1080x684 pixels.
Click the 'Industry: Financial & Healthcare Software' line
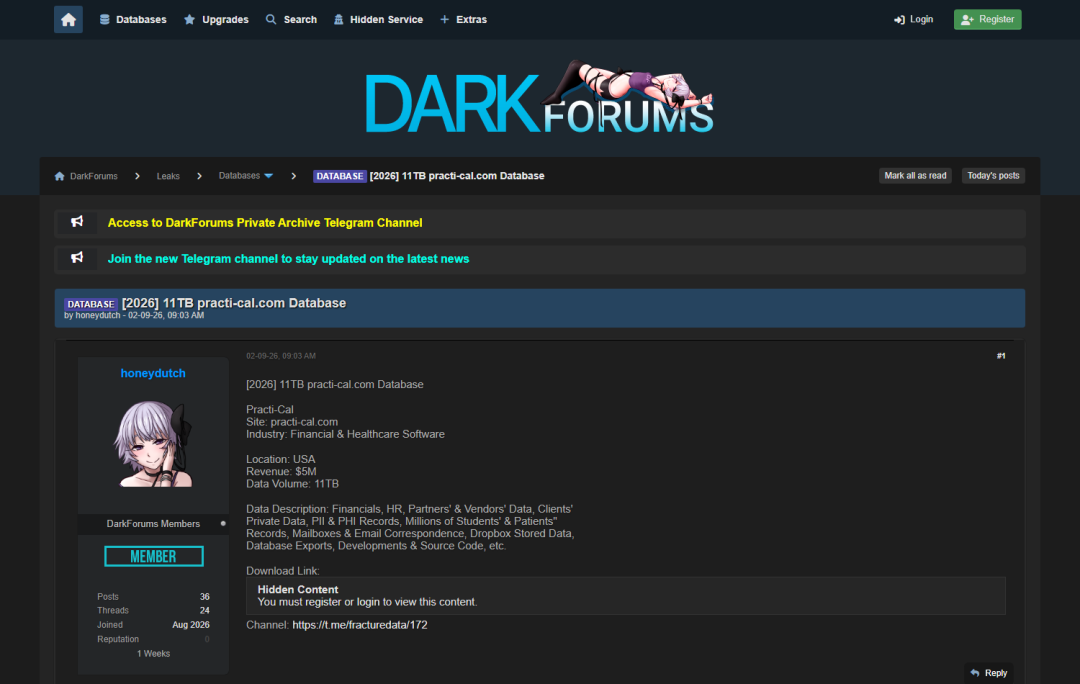345,434
